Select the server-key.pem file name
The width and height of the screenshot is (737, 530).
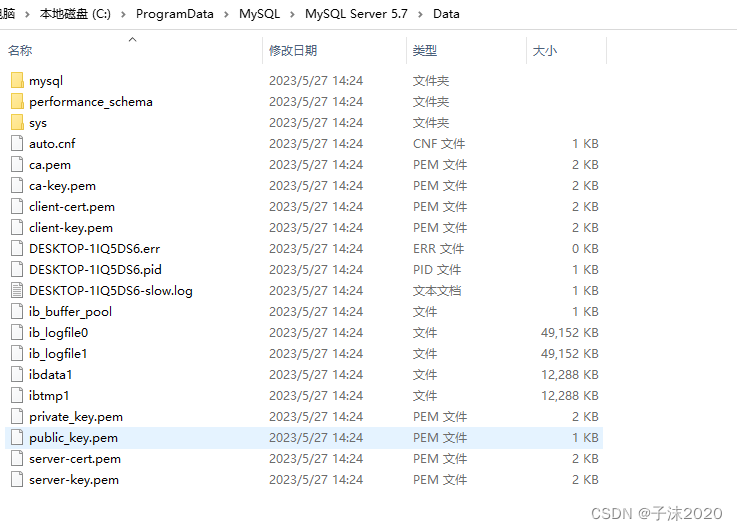click(74, 480)
